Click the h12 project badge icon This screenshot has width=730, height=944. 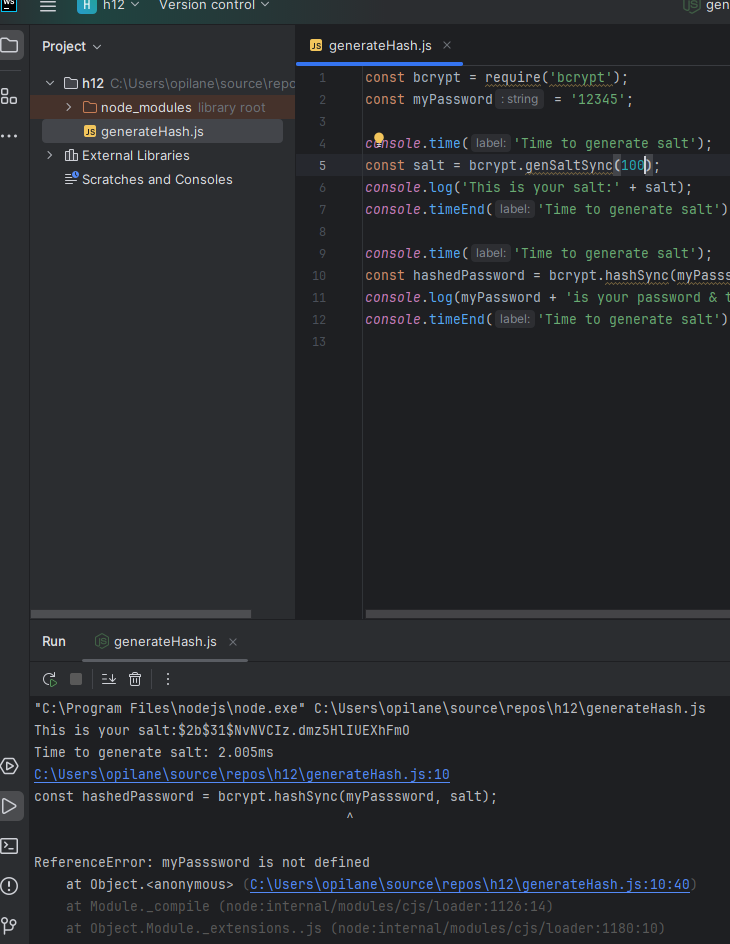(87, 5)
